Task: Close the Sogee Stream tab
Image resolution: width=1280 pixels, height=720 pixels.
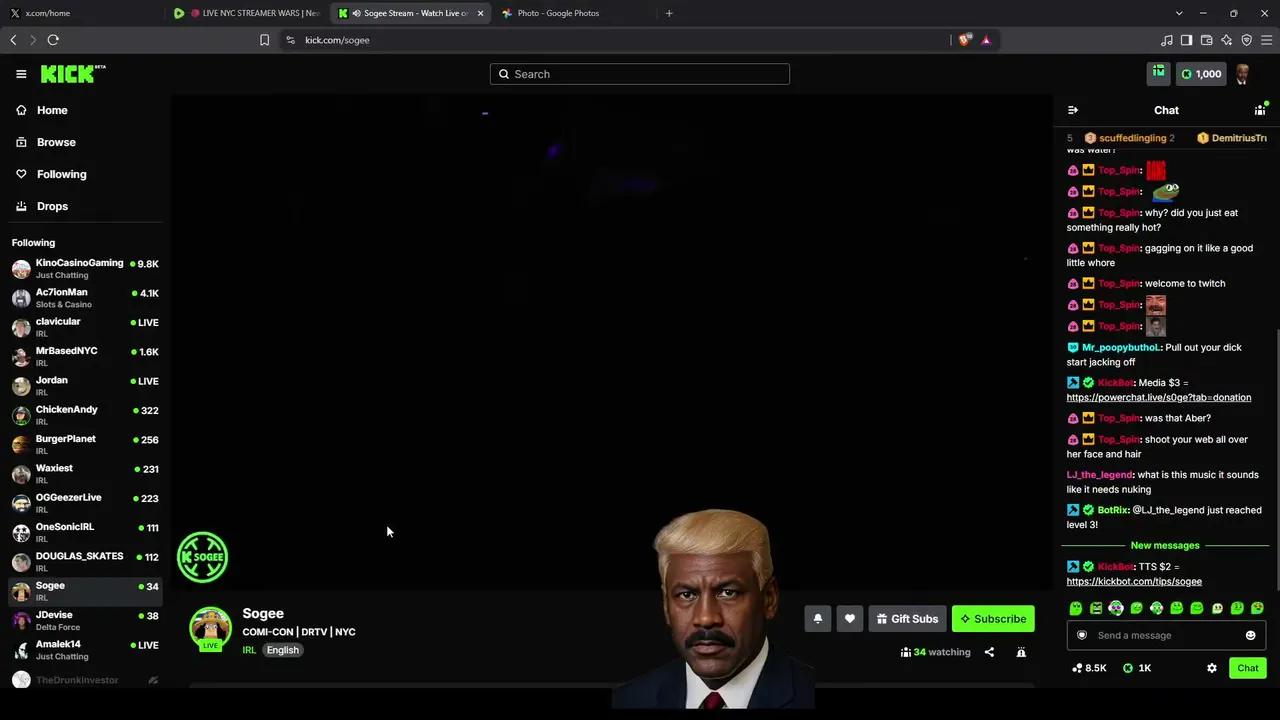Action: 480,13
